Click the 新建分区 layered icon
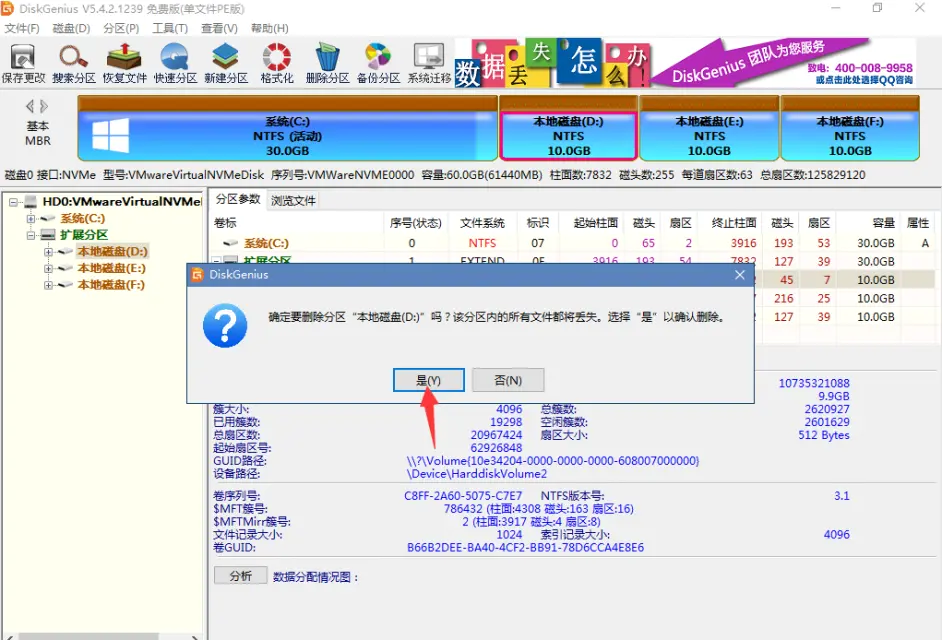 [x=226, y=63]
